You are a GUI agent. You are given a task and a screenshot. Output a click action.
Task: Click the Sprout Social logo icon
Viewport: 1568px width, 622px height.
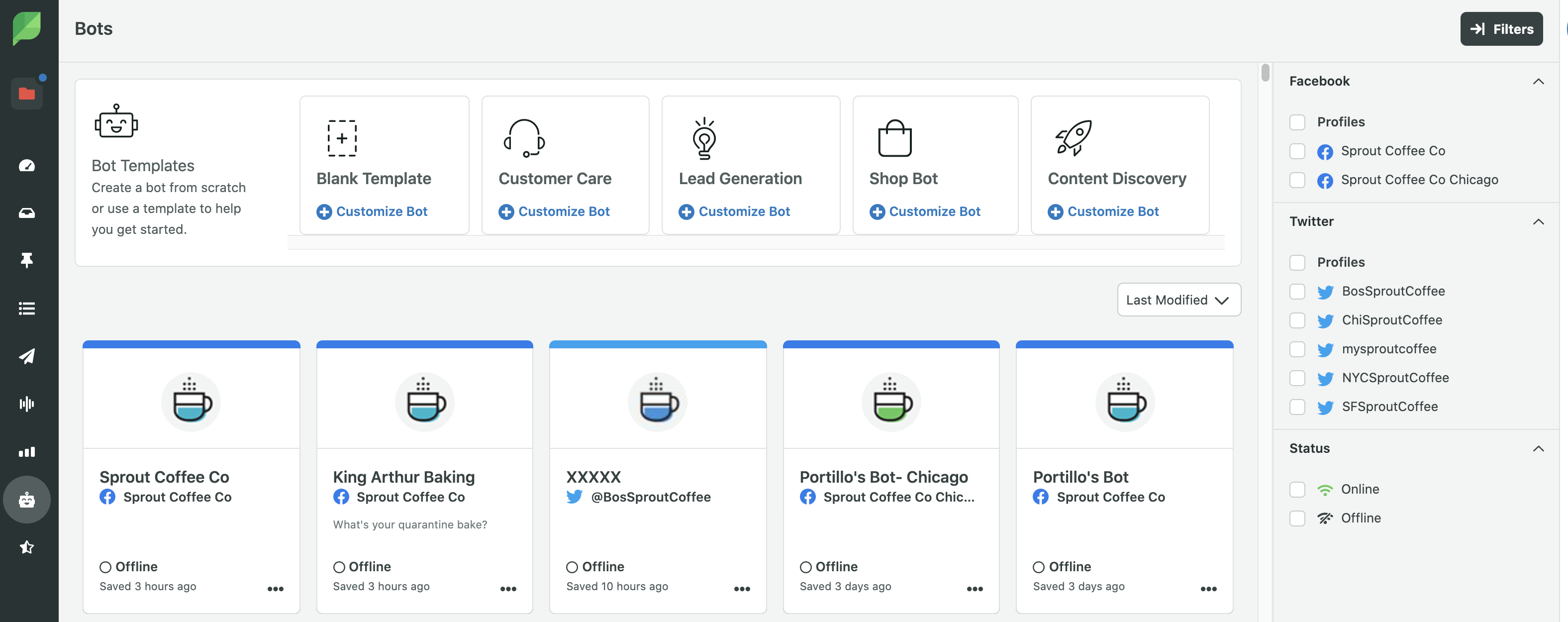pos(27,28)
